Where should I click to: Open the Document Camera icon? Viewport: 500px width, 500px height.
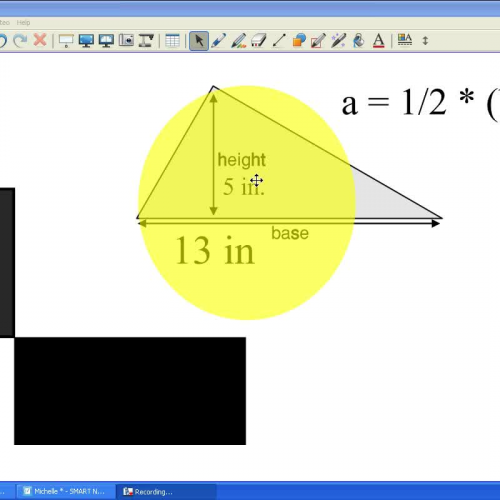click(x=146, y=41)
